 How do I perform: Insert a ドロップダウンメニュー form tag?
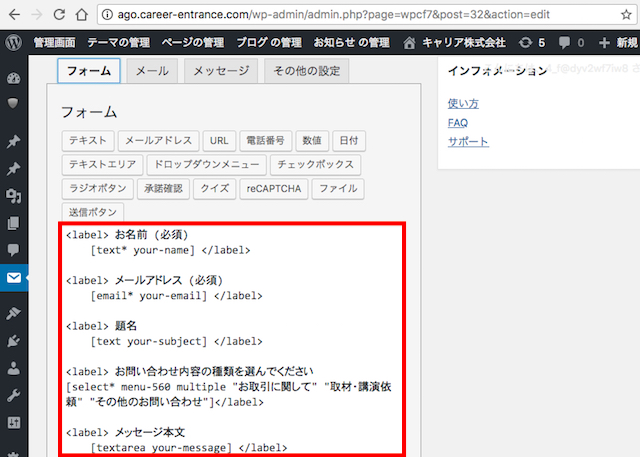[206, 165]
